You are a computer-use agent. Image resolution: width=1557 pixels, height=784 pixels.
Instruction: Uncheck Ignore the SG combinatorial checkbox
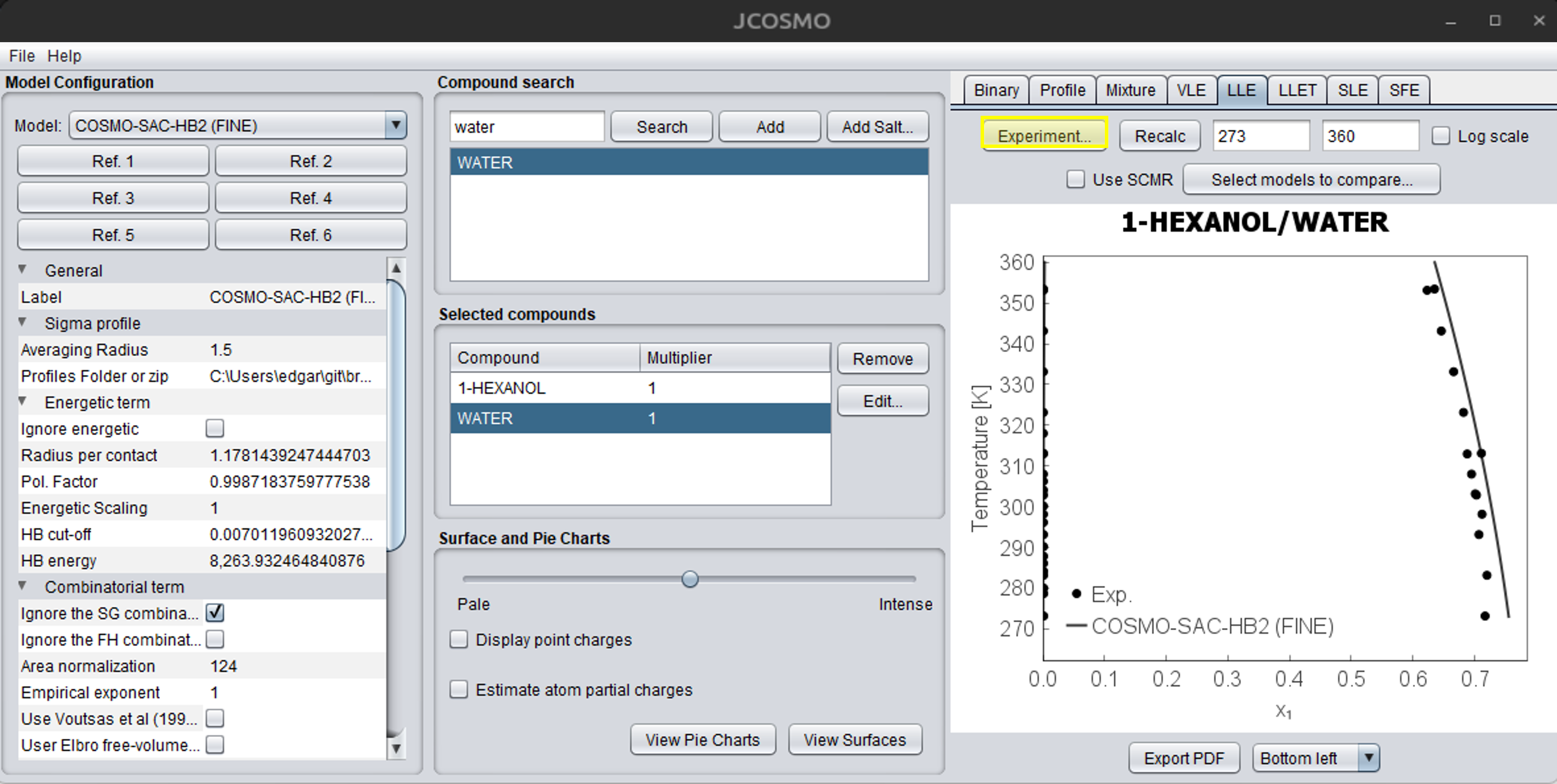(x=215, y=613)
